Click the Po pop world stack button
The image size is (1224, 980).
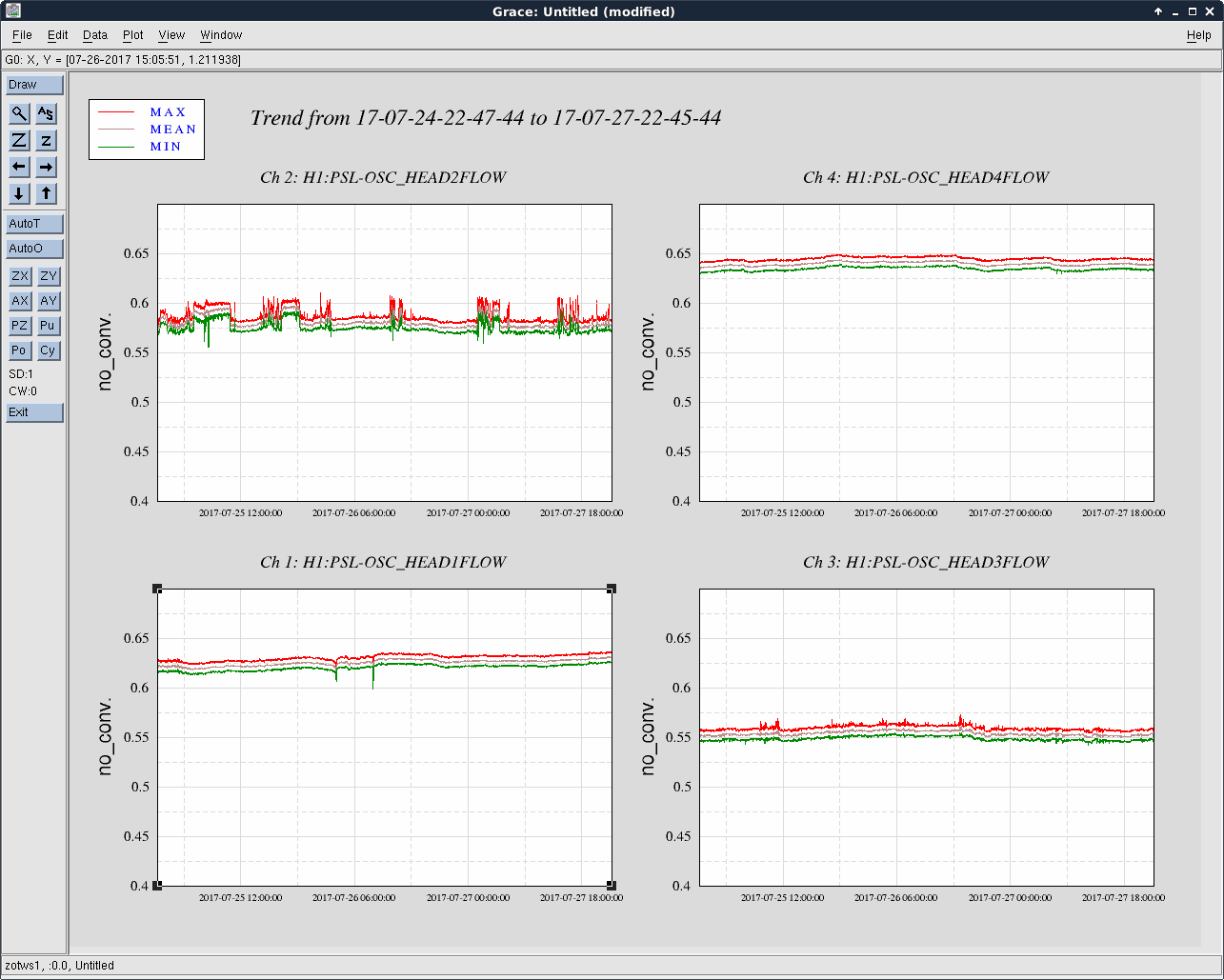pos(20,350)
